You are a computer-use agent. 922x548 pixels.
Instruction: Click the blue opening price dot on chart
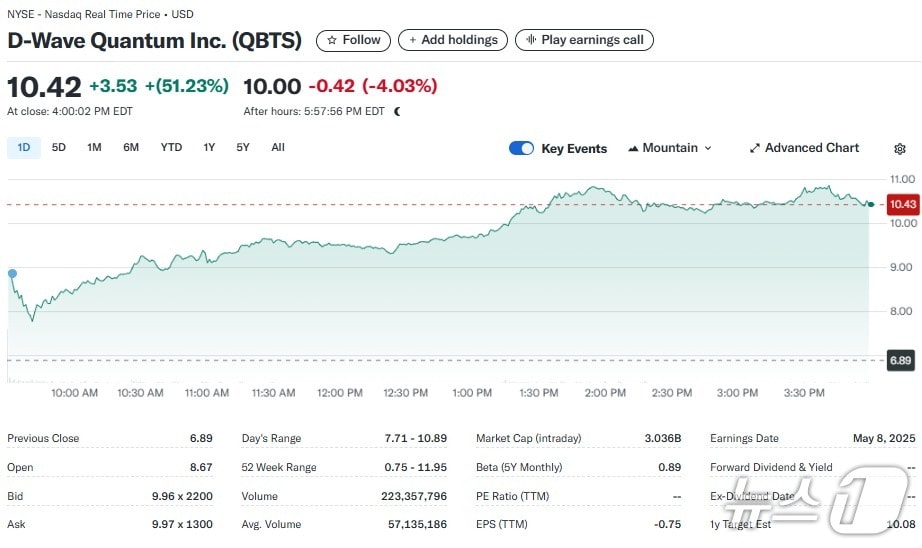pyautogui.click(x=12, y=273)
